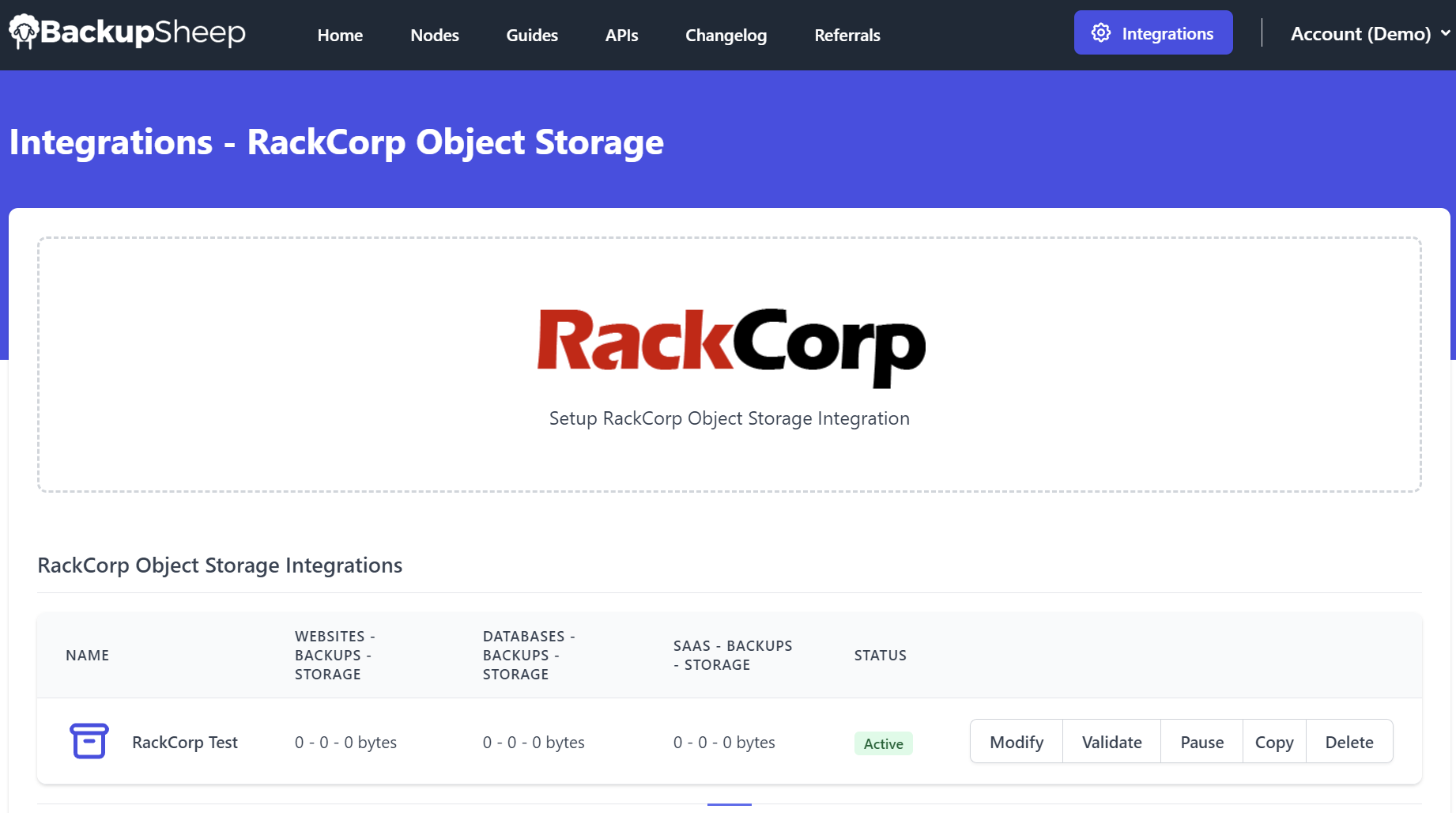Delete the RackCorp Test integration
Image resolution: width=1456 pixels, height=813 pixels.
point(1349,742)
